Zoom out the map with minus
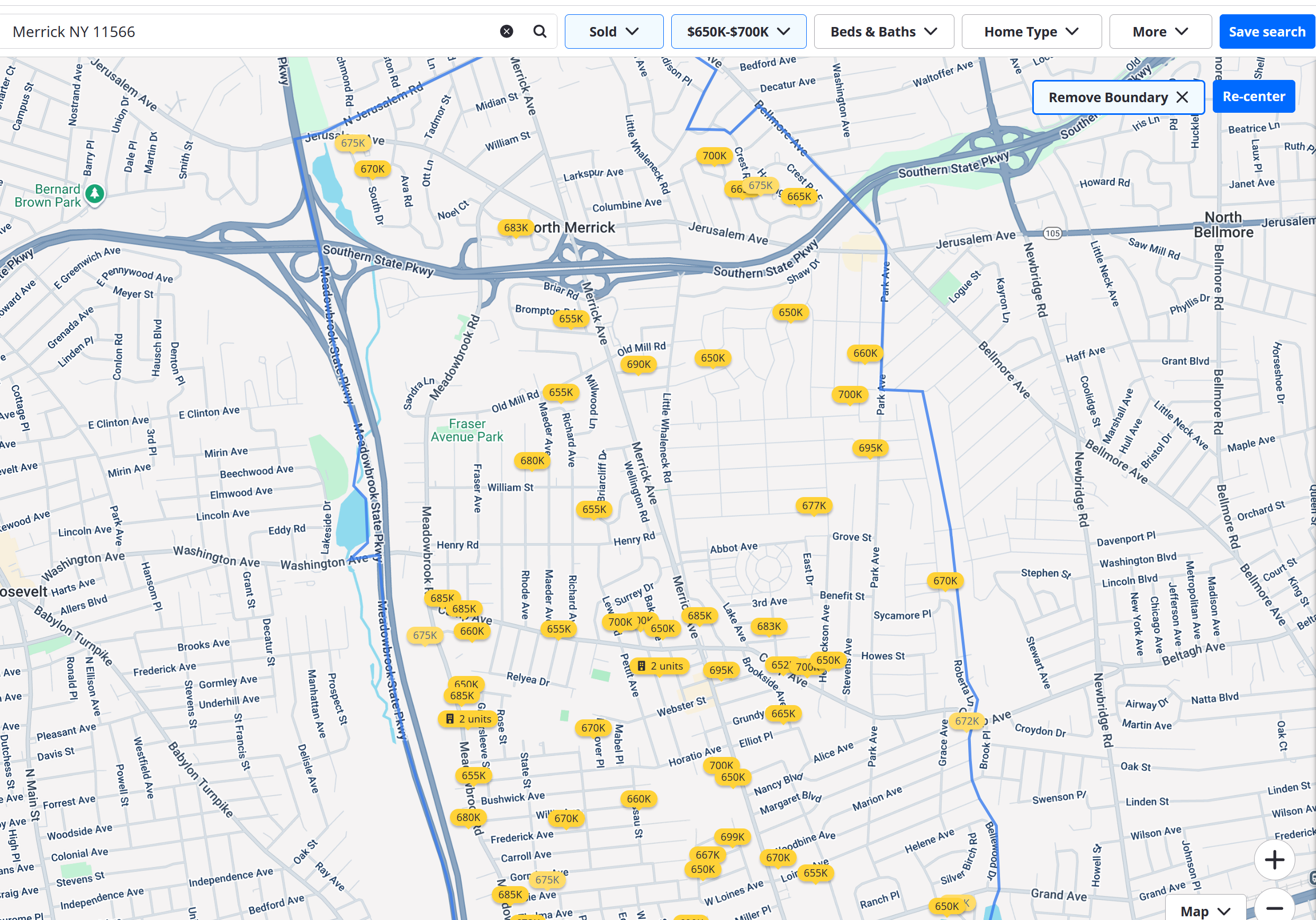The width and height of the screenshot is (1316, 920). [1274, 908]
